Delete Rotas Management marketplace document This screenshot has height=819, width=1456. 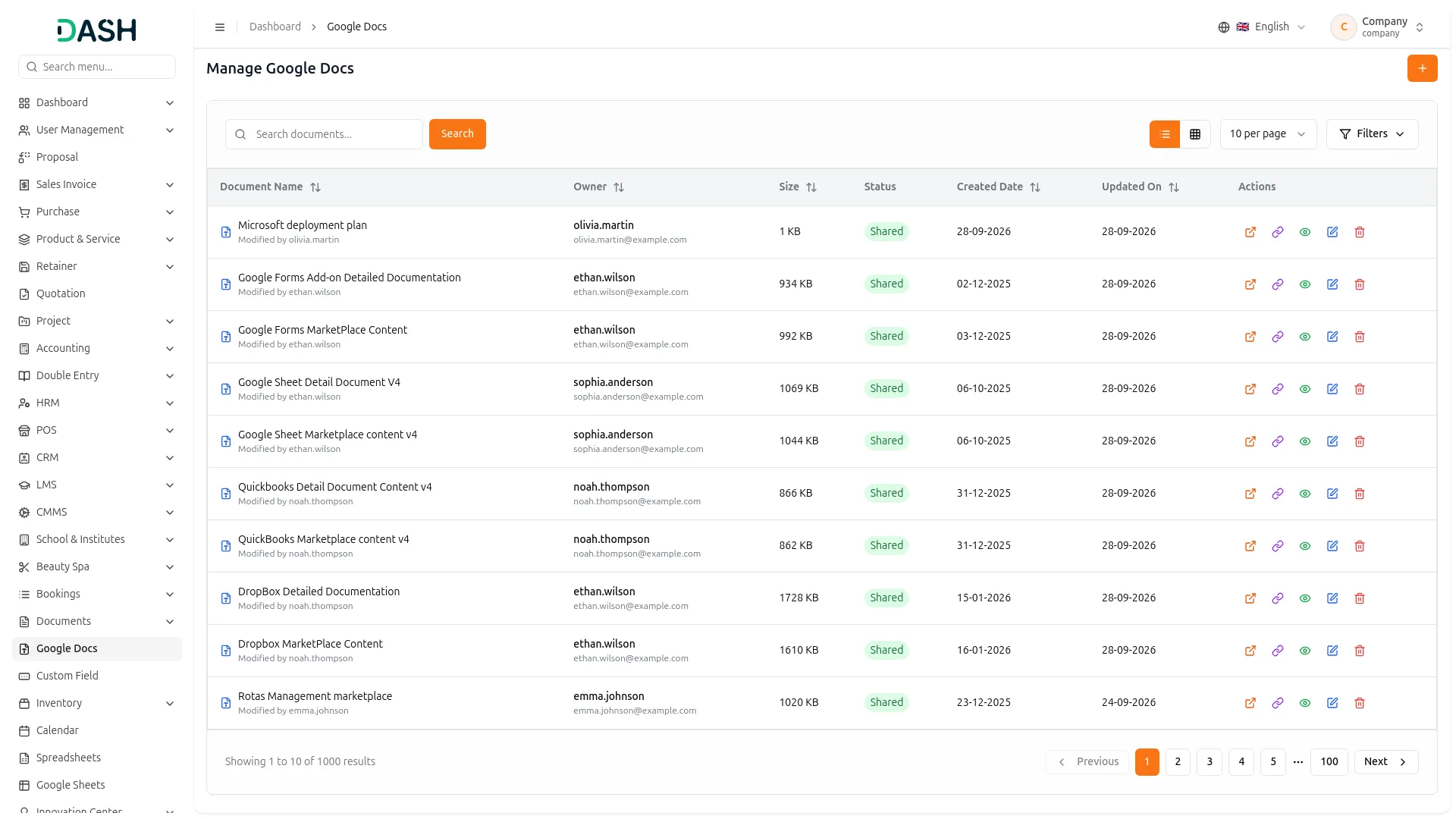(x=1359, y=703)
